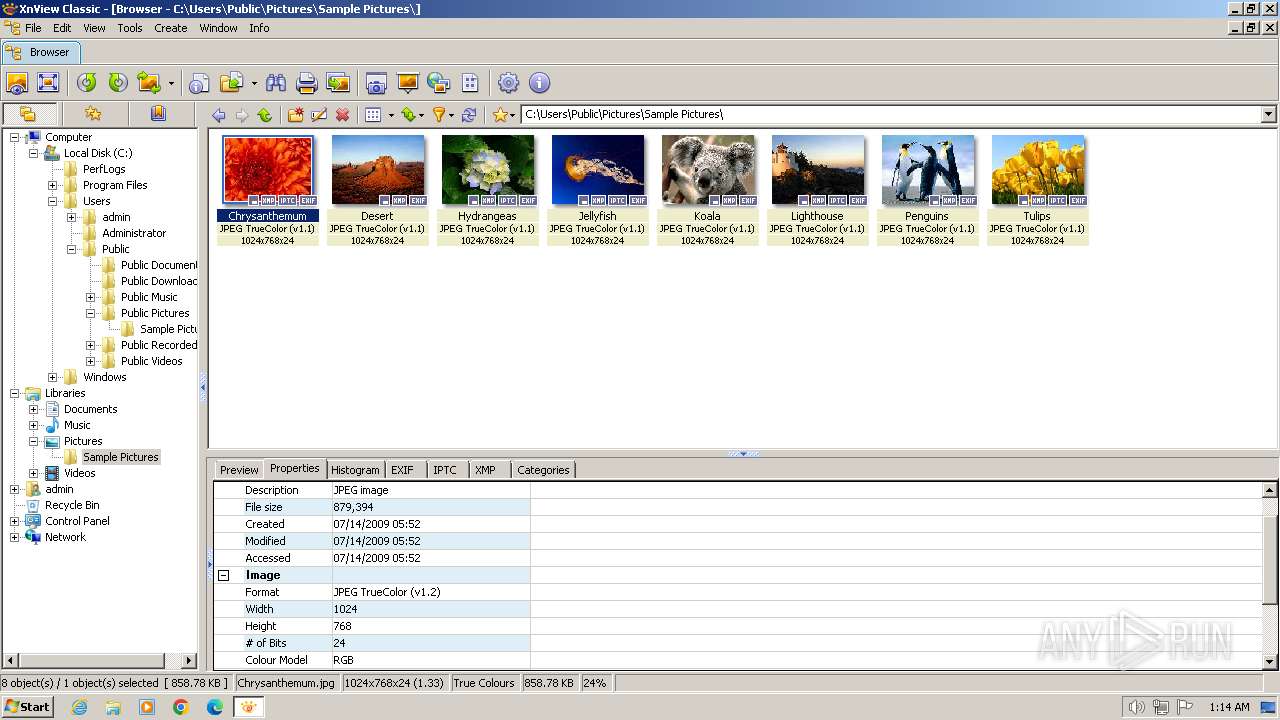Open the path address dropdown arrow
This screenshot has height=720, width=1280.
tap(1268, 114)
